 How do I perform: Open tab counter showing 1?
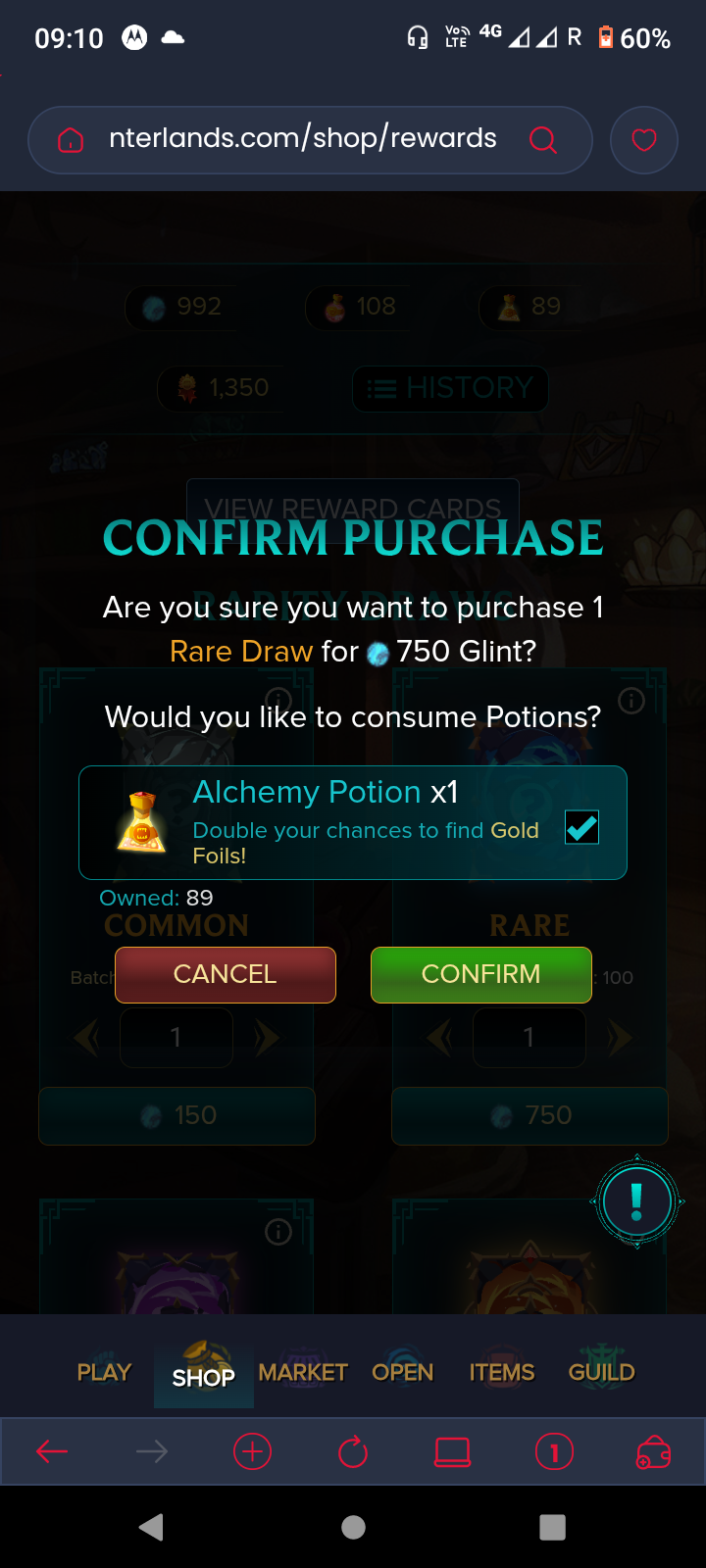554,1451
